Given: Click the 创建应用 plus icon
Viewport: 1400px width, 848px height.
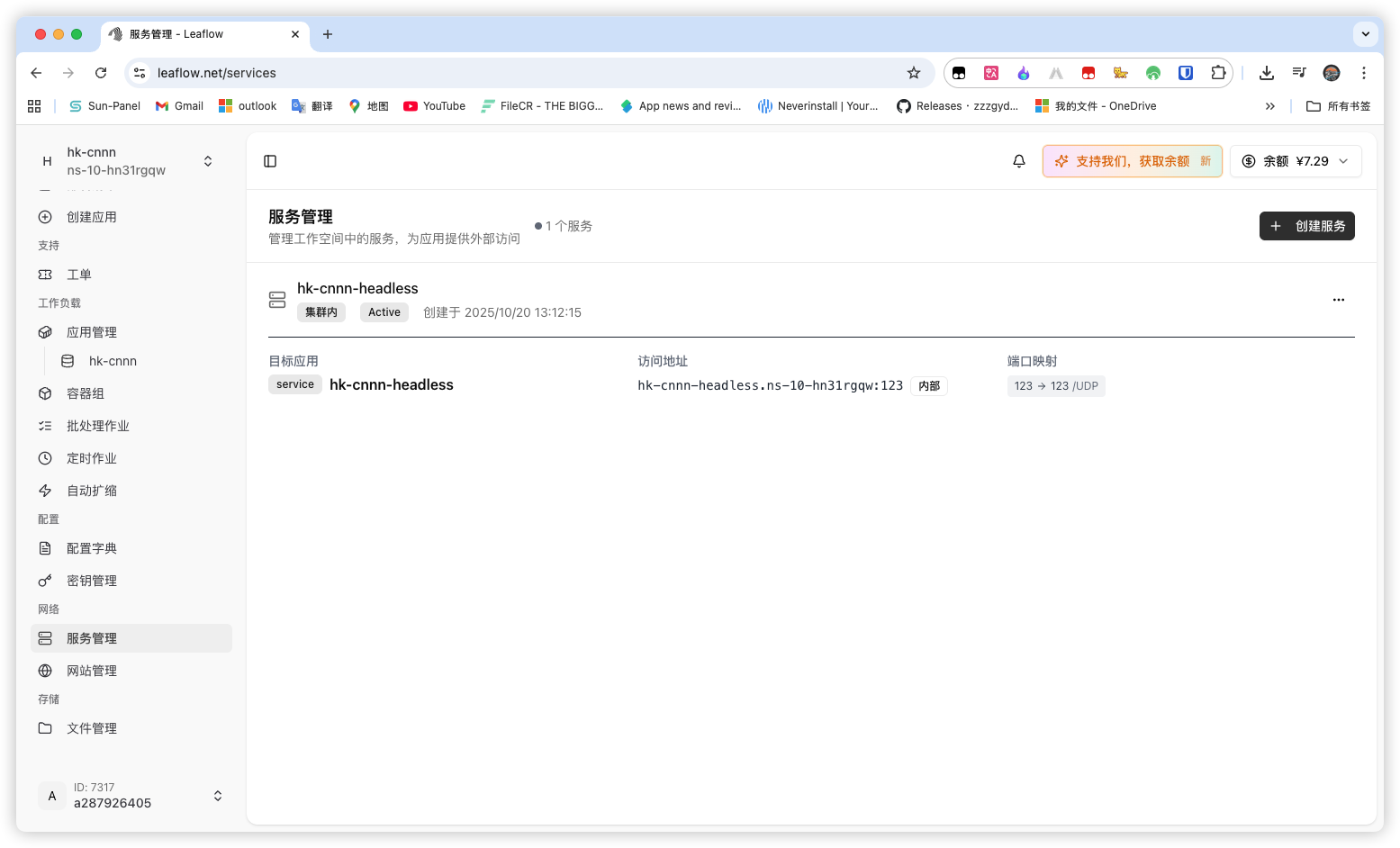Looking at the screenshot, I should (45, 217).
